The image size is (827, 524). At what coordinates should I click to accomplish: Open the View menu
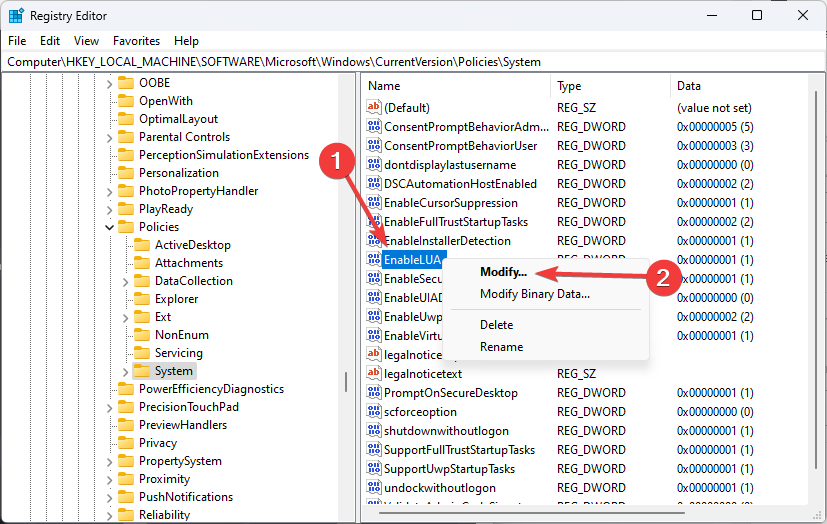[x=86, y=41]
